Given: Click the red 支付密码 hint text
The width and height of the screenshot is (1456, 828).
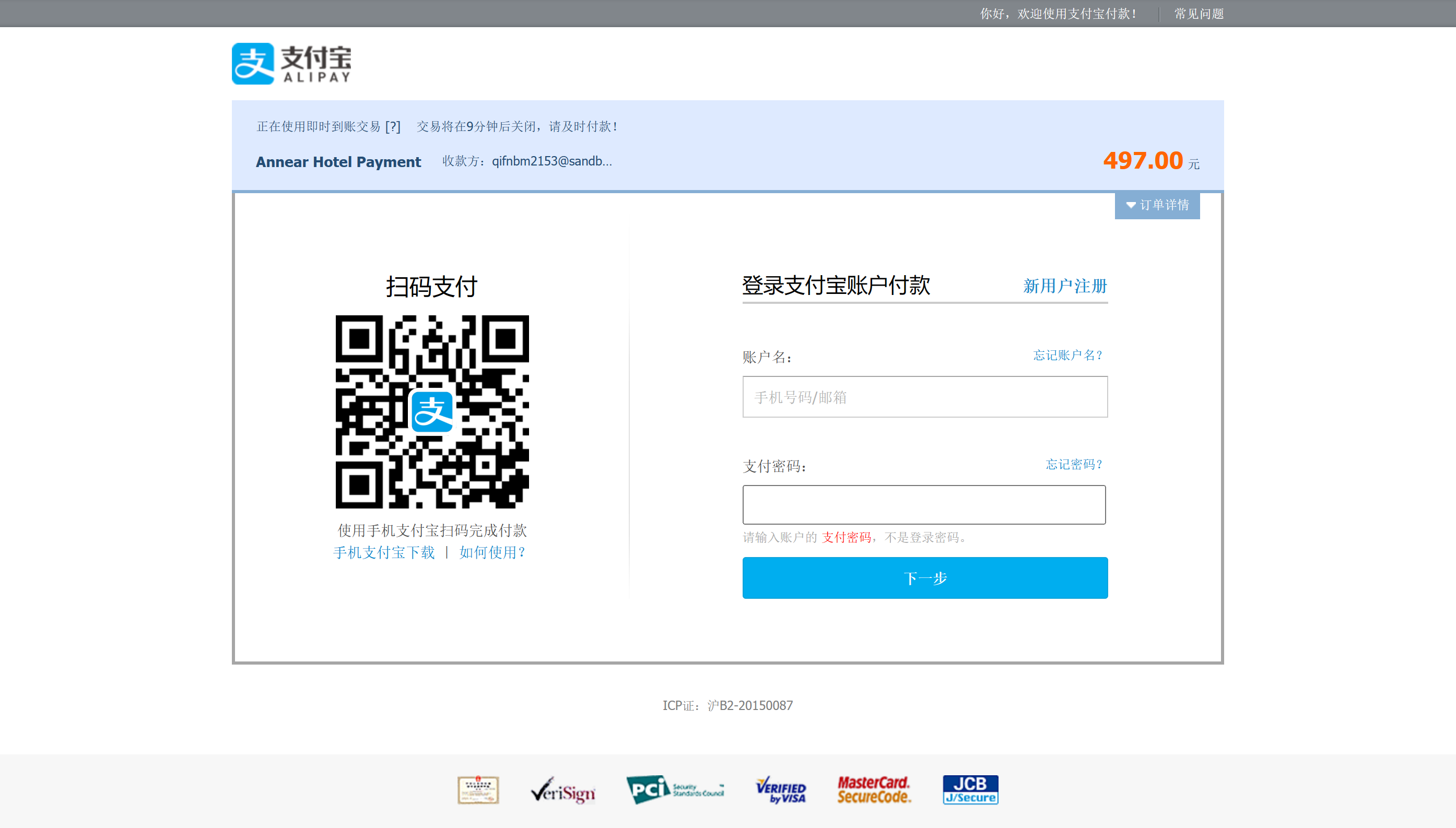Looking at the screenshot, I should pyautogui.click(x=847, y=537).
